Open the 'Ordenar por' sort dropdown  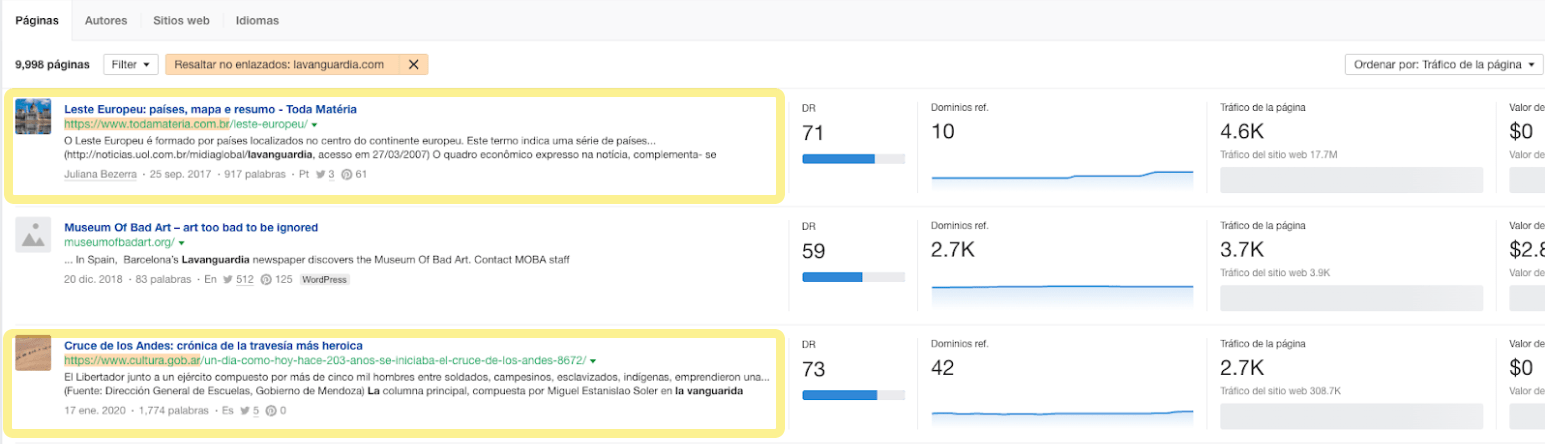click(x=1443, y=65)
